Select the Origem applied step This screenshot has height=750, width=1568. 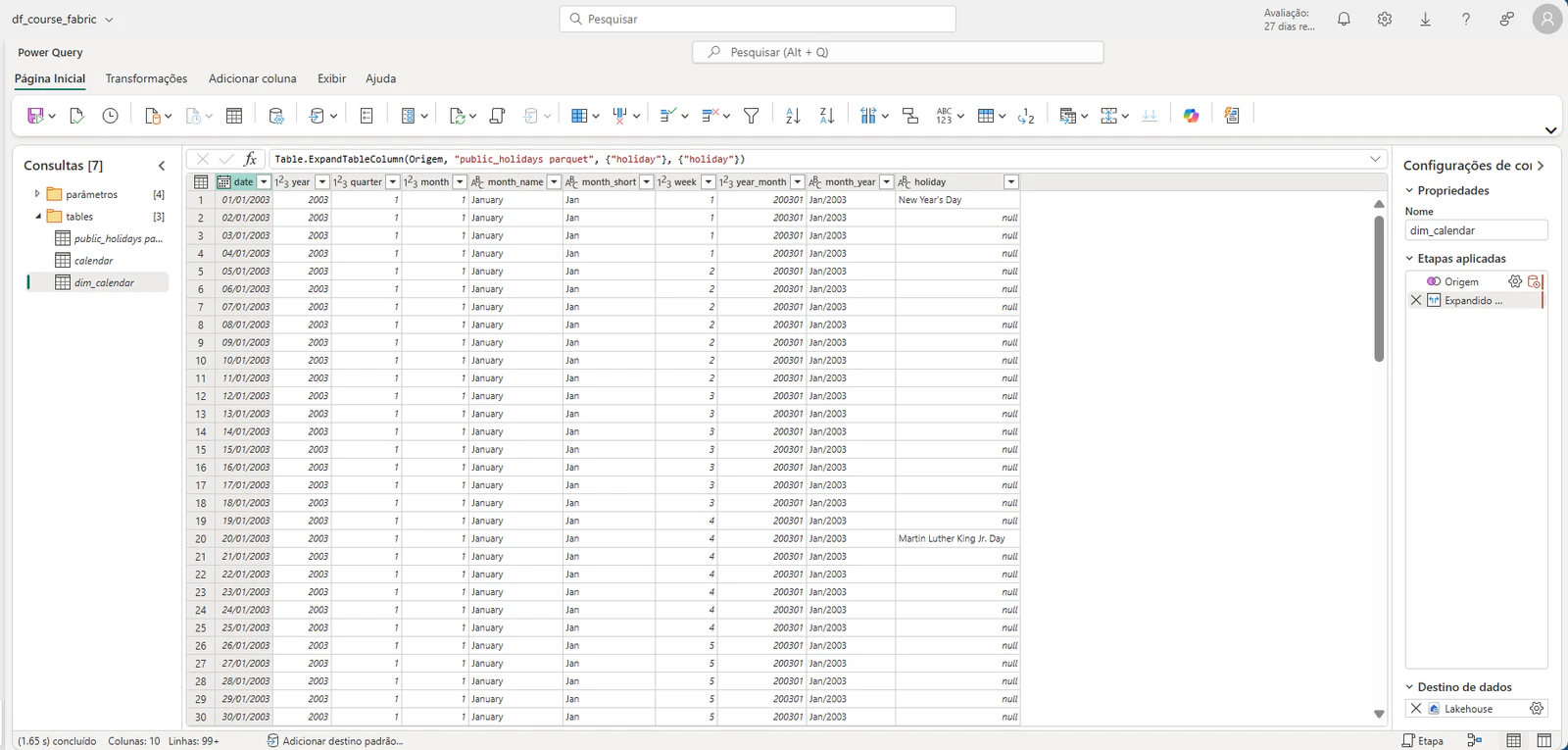pos(1461,281)
